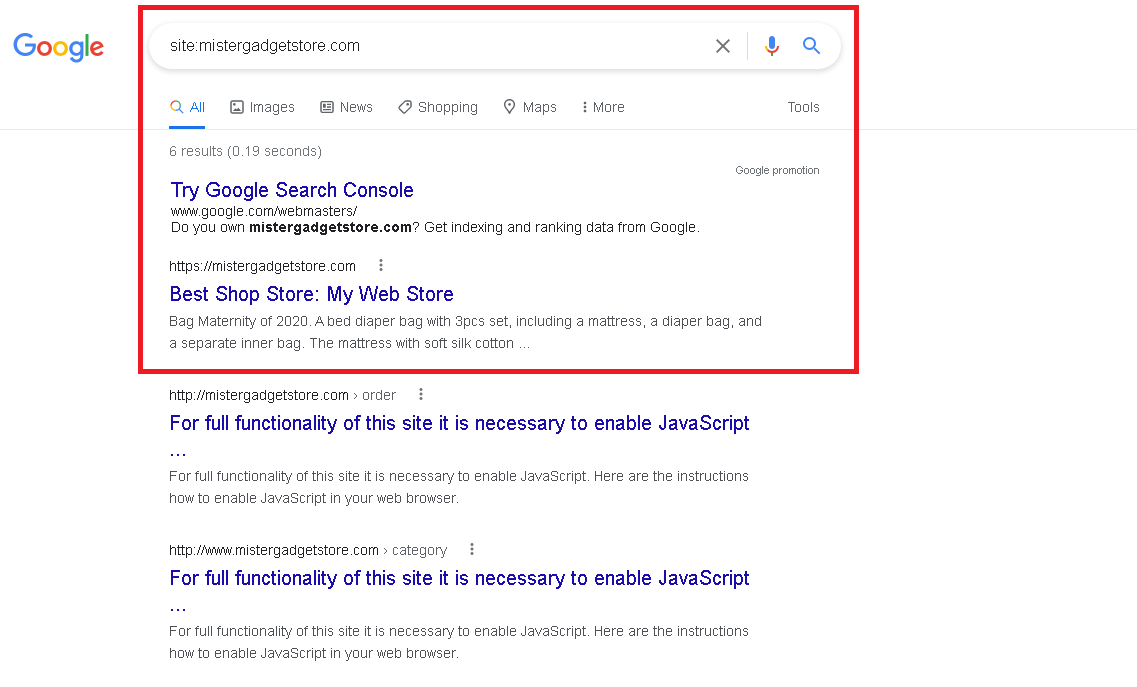Switch to the Images tab
The width and height of the screenshot is (1137, 687).
tap(262, 107)
